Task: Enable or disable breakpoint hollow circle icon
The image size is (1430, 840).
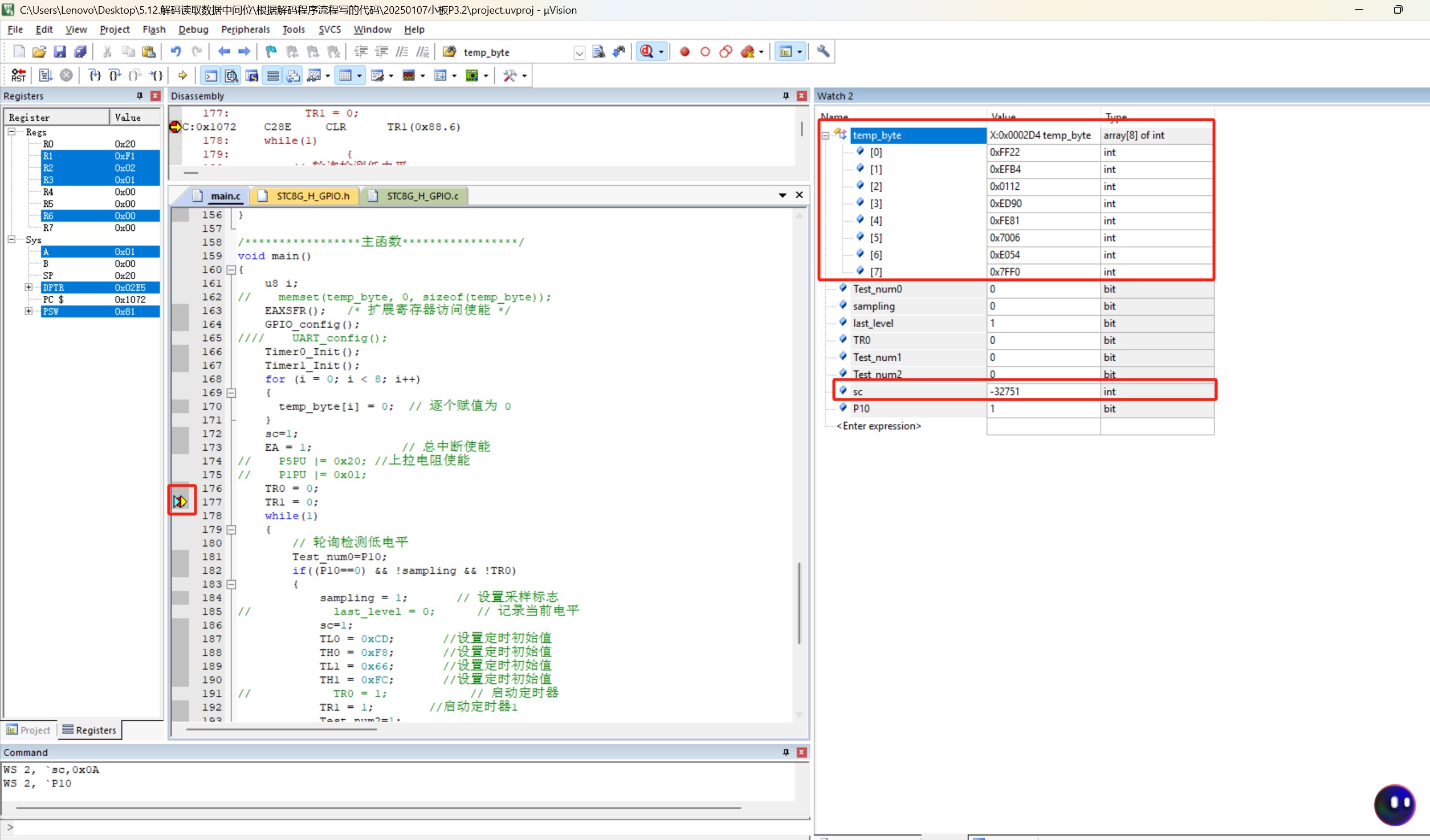Action: coord(705,52)
